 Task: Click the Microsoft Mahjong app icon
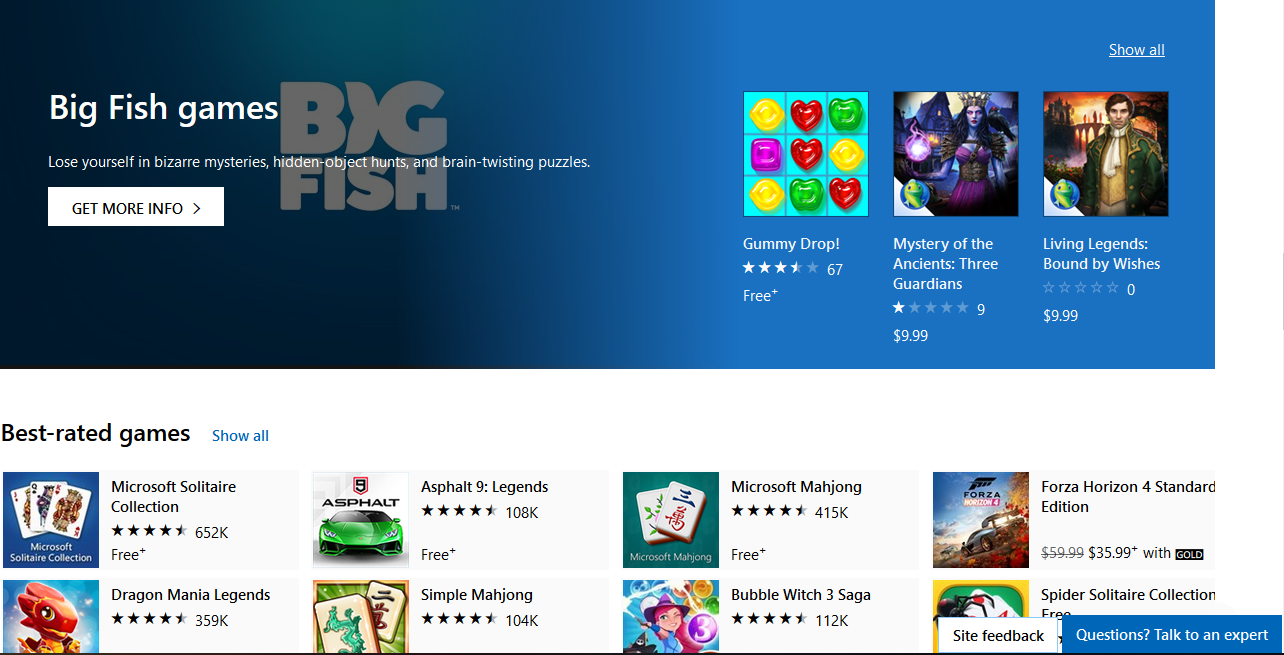click(671, 520)
